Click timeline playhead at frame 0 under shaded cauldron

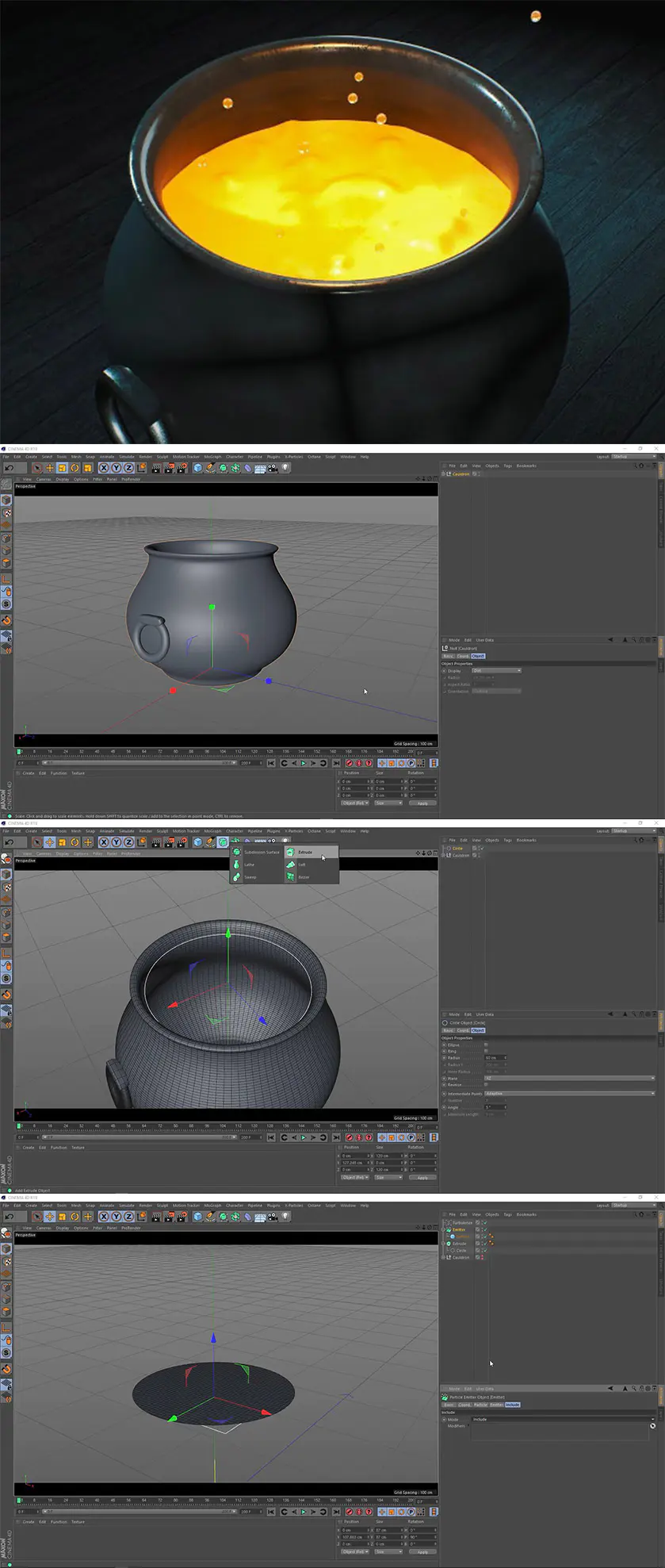click(x=19, y=751)
